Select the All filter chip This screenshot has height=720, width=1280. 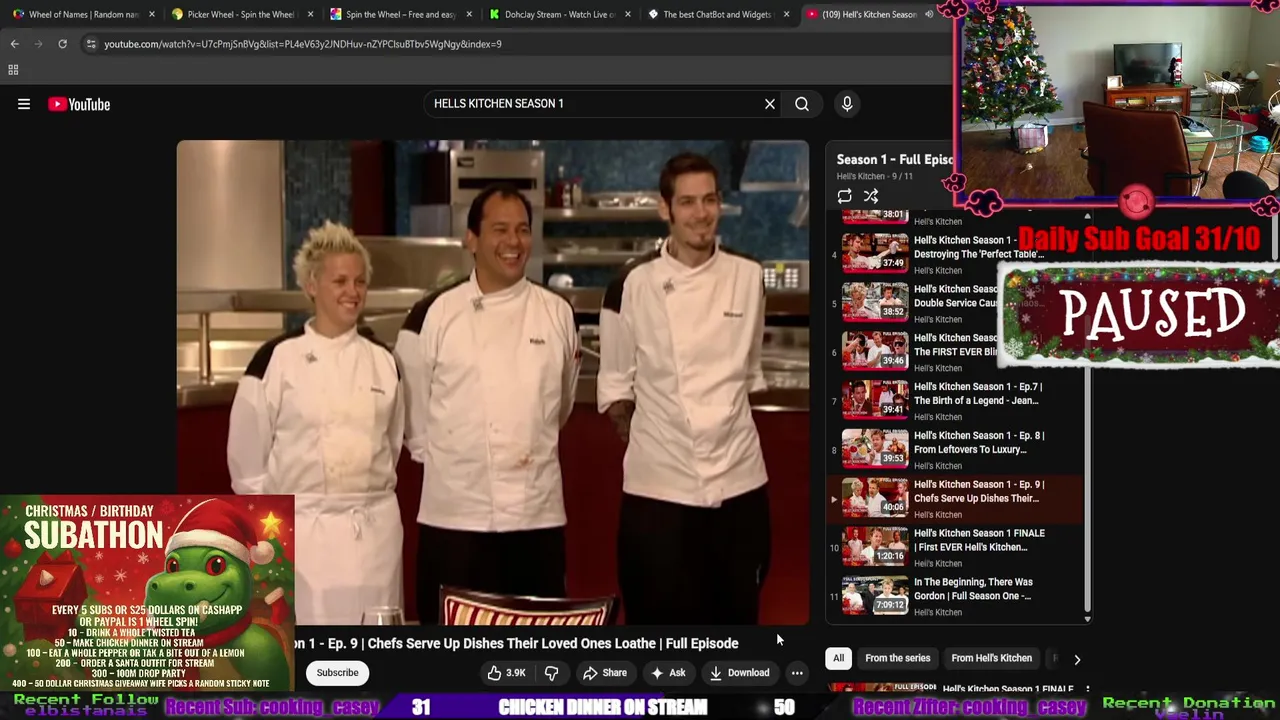[838, 658]
